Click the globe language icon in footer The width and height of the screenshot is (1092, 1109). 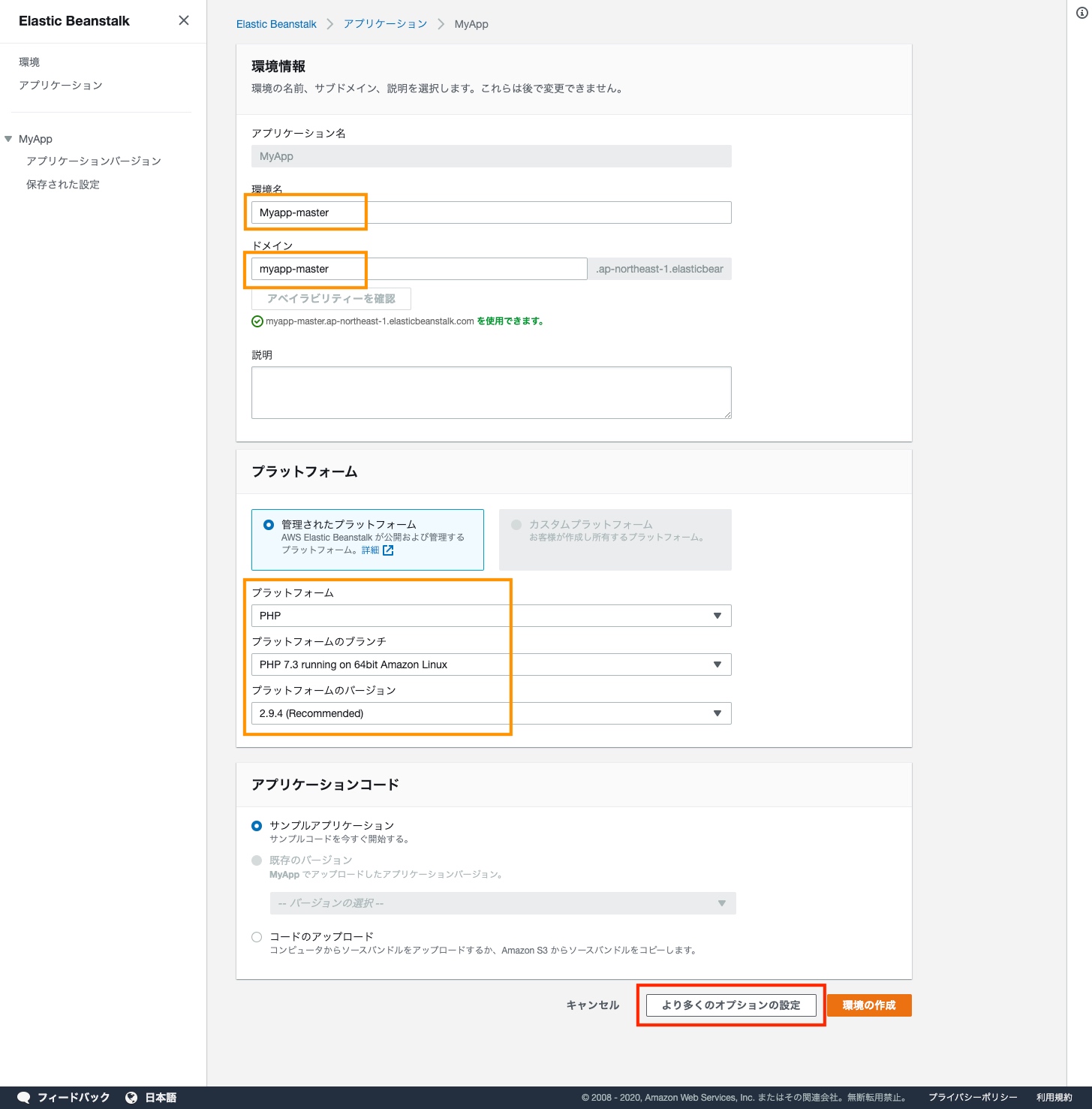[131, 1097]
